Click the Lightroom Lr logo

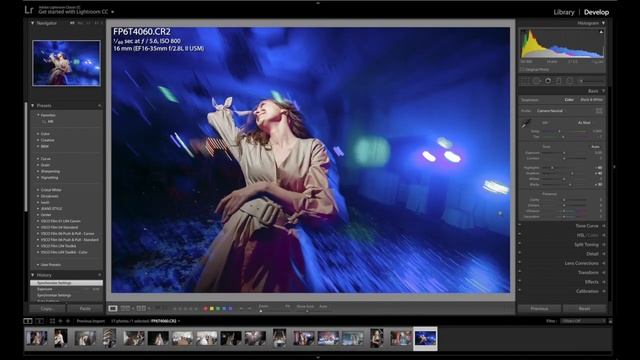pyautogui.click(x=29, y=10)
